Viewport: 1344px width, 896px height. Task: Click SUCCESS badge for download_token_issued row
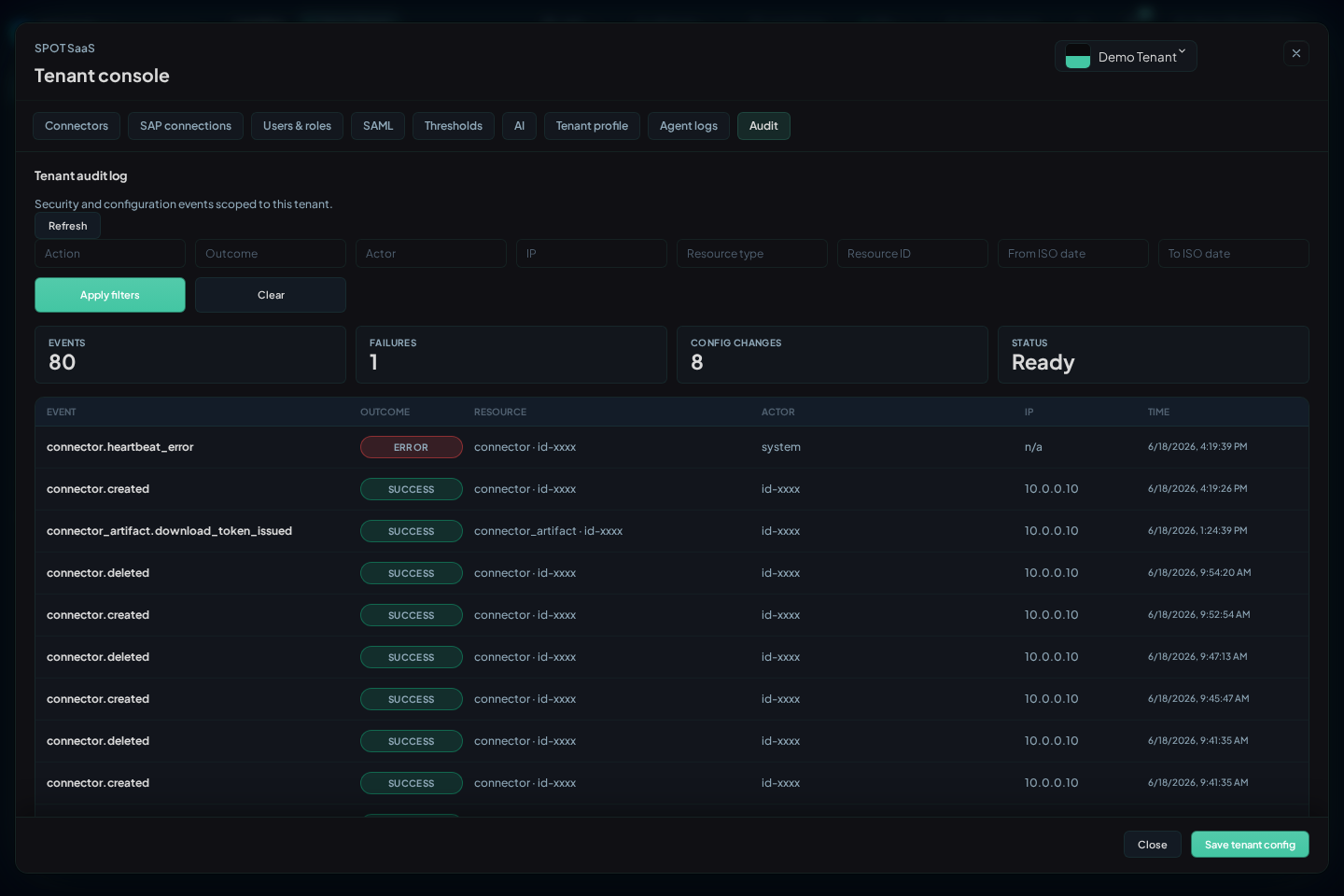[412, 531]
